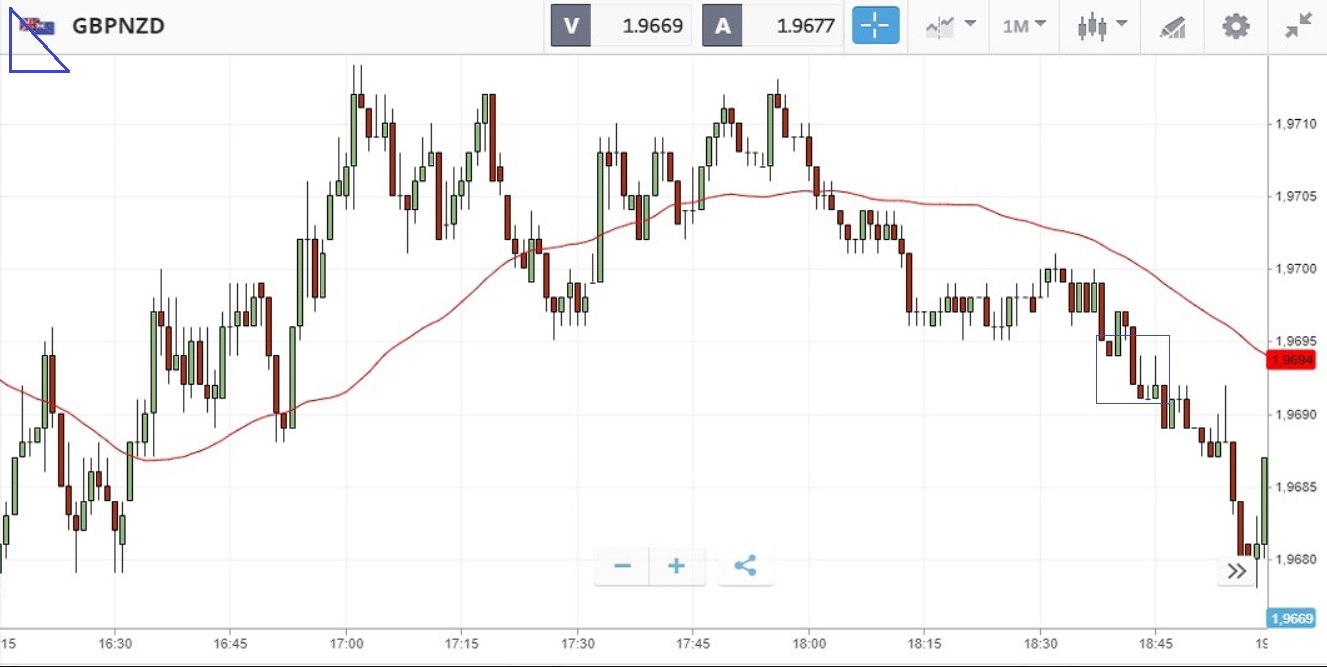Open the candlestick chart type dropdown

1102,26
